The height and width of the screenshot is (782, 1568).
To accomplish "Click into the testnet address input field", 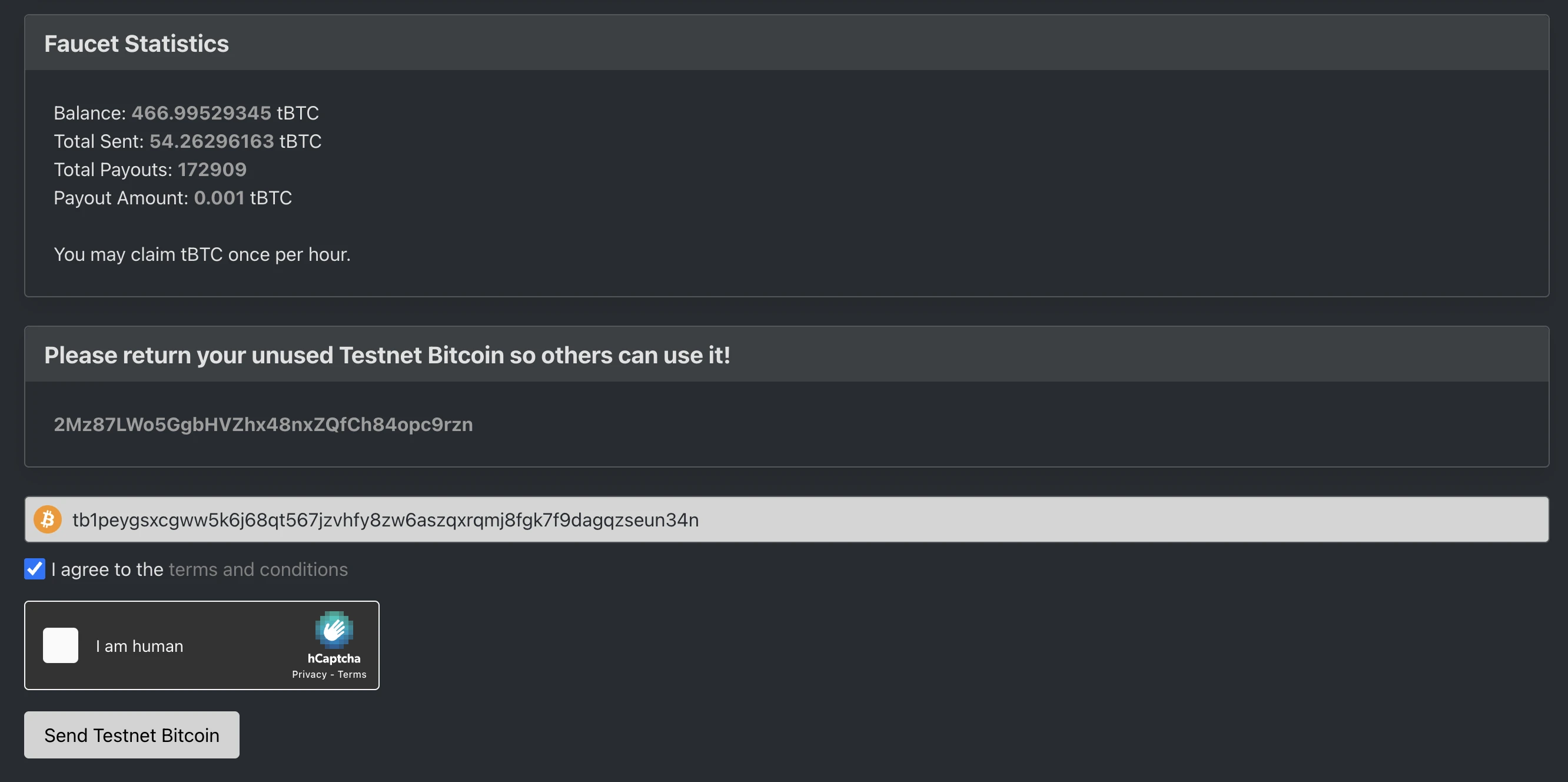I will click(791, 519).
